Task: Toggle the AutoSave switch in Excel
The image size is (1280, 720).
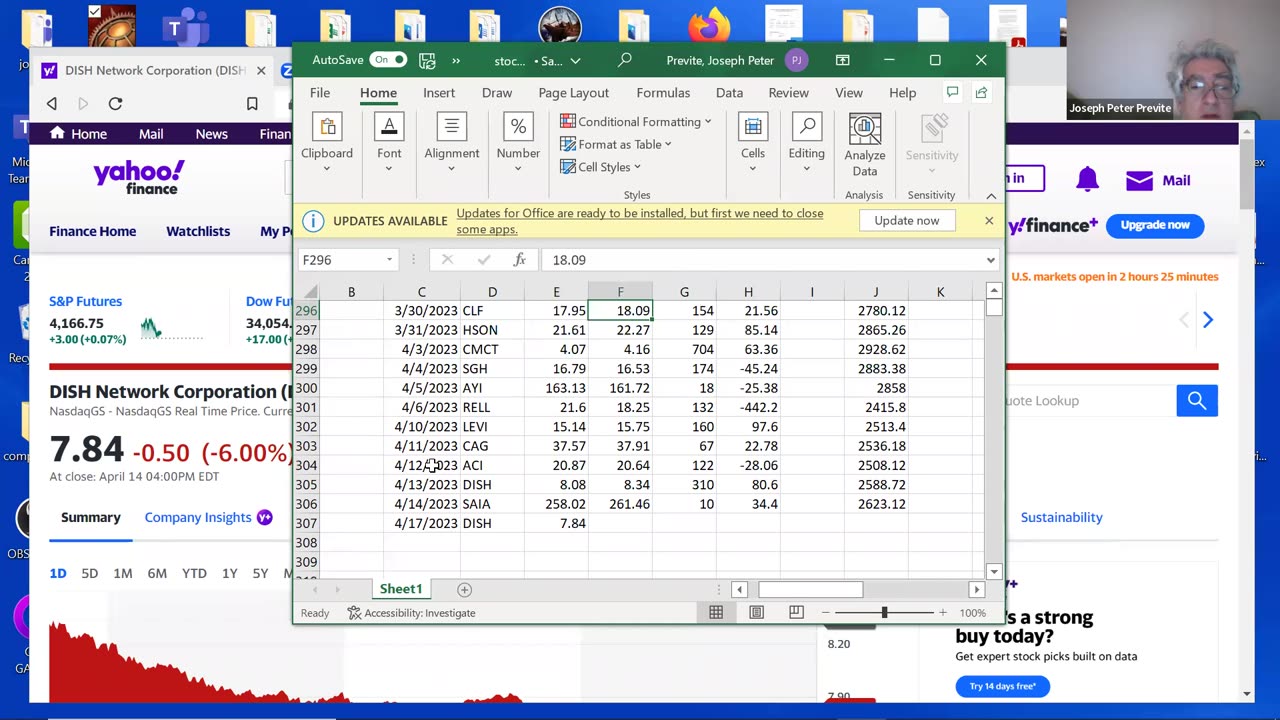Action: click(387, 60)
